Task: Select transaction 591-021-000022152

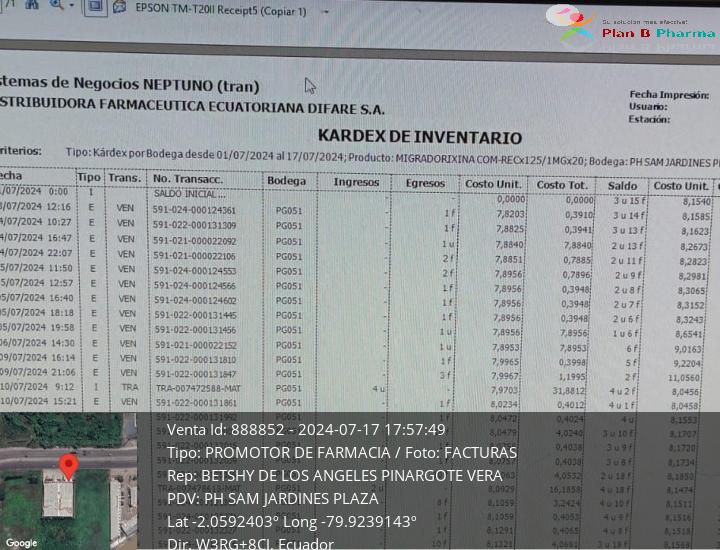Action: tap(196, 345)
